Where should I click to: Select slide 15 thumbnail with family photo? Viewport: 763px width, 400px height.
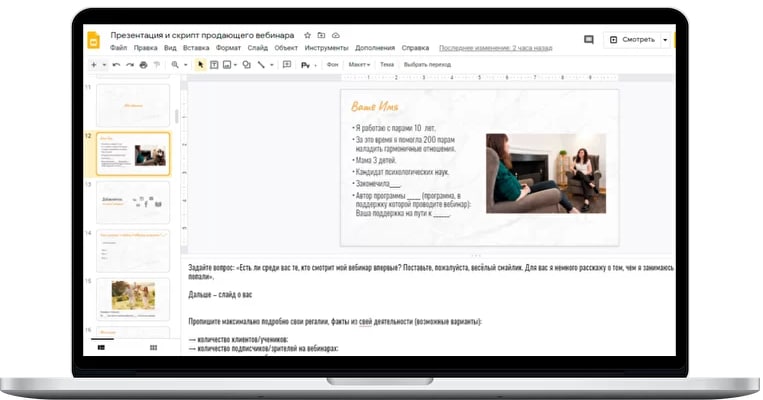tap(133, 299)
